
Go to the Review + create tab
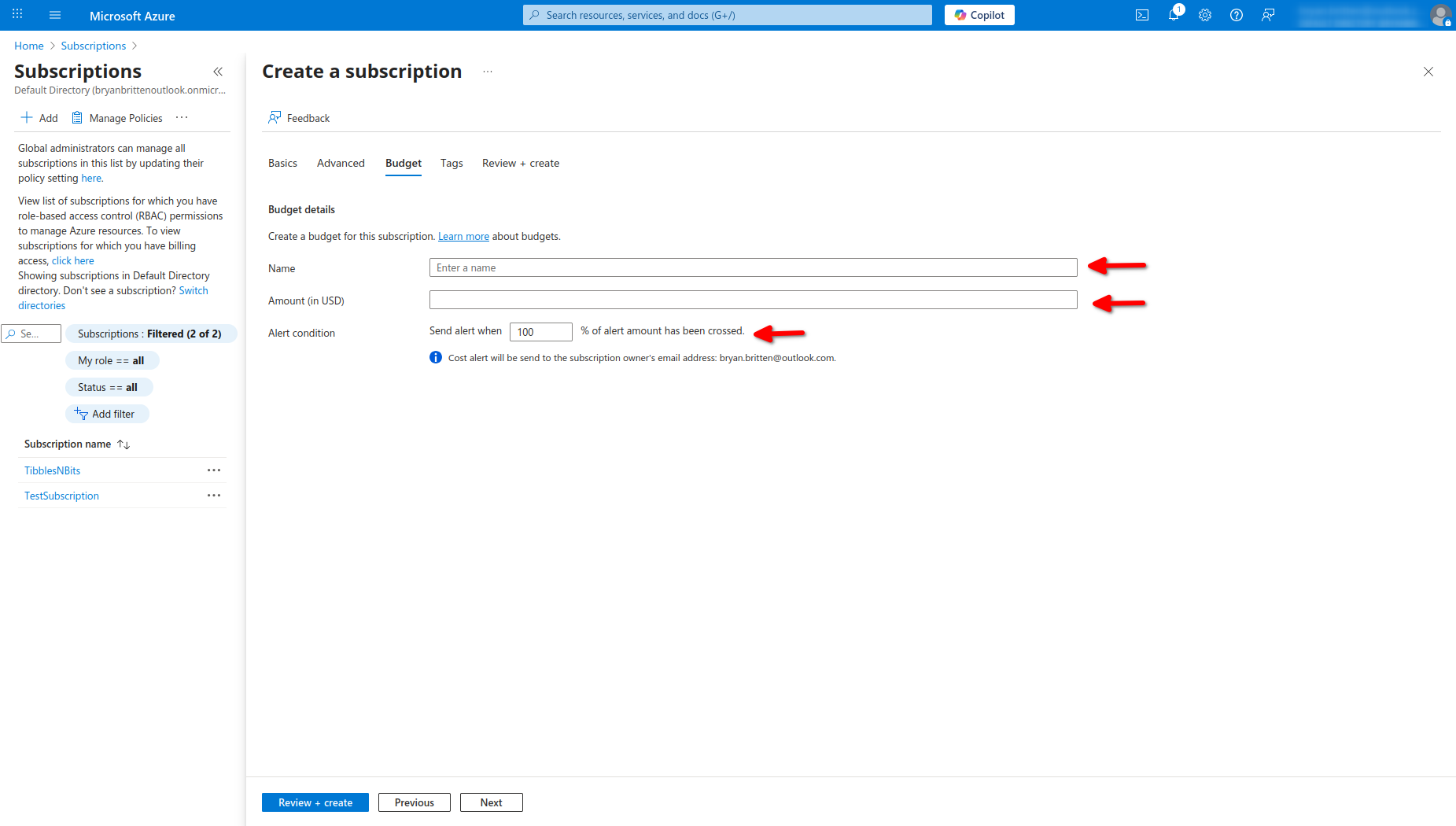click(x=521, y=163)
